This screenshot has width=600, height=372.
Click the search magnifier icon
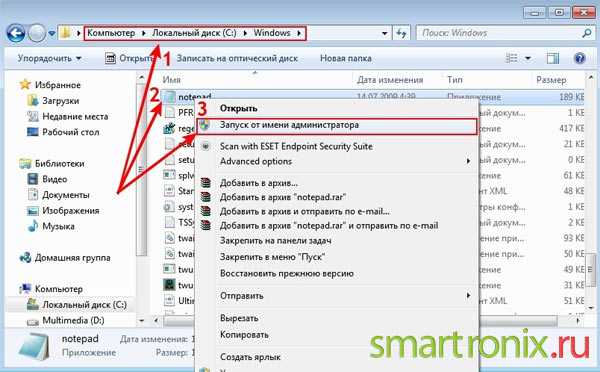coord(587,33)
